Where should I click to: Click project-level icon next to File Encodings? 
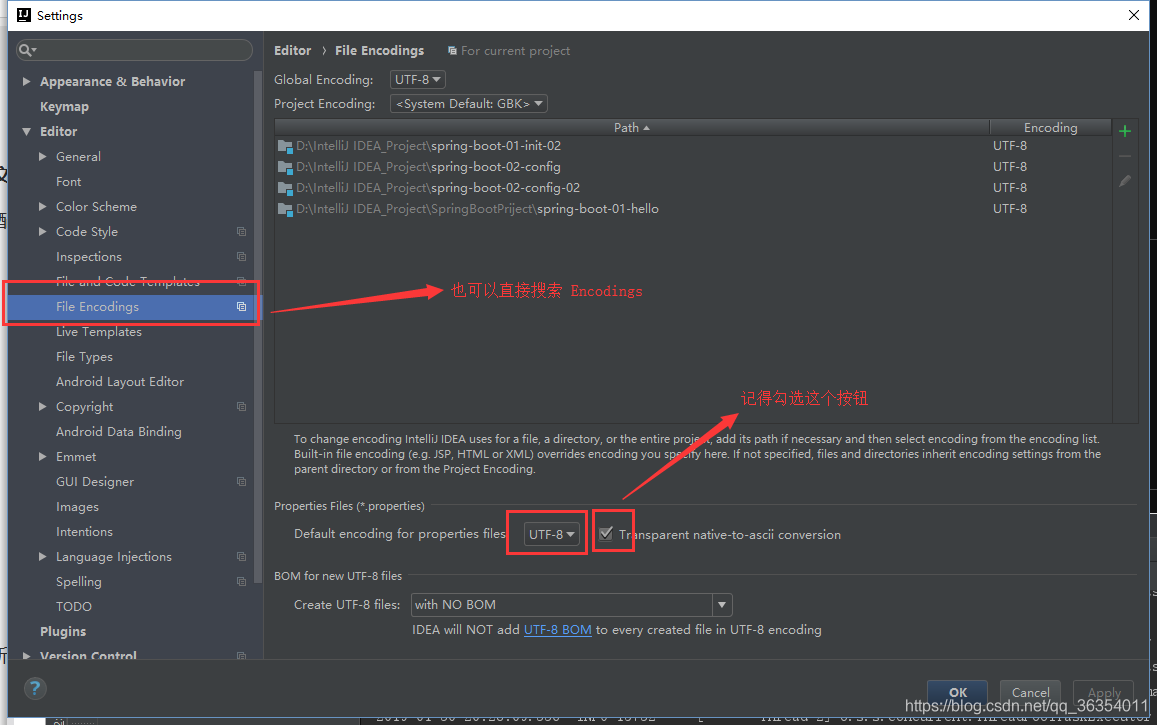(x=241, y=307)
